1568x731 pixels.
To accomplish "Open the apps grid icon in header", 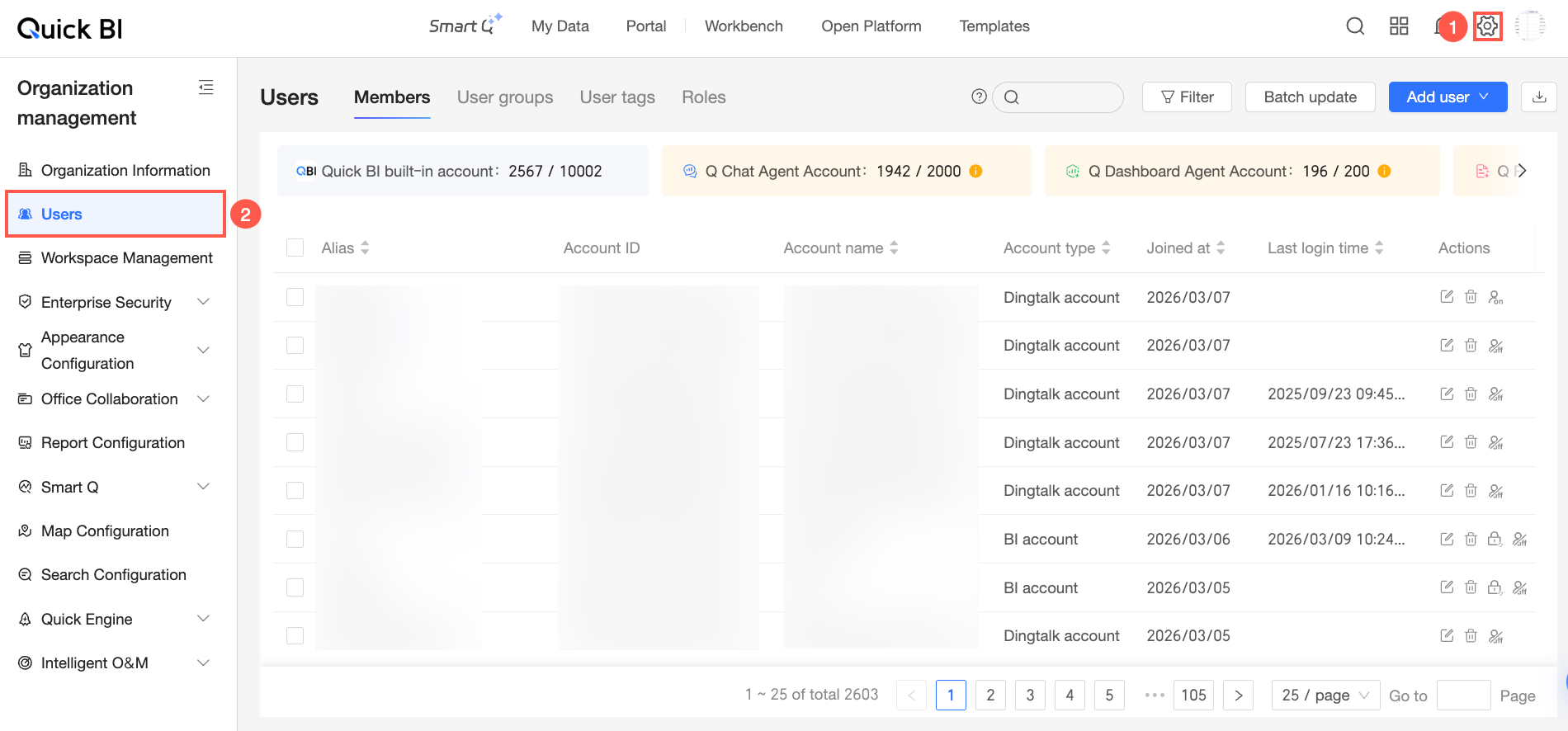I will point(1399,26).
